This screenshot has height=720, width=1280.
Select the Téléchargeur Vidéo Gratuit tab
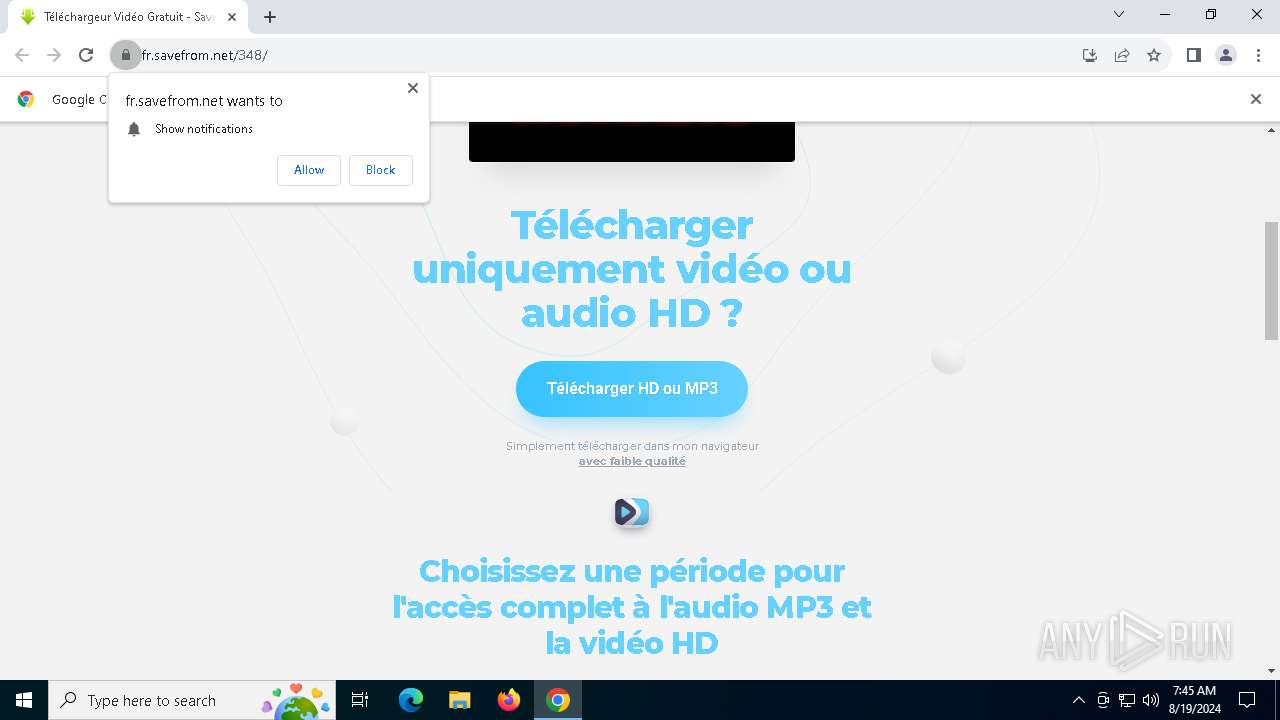point(127,17)
